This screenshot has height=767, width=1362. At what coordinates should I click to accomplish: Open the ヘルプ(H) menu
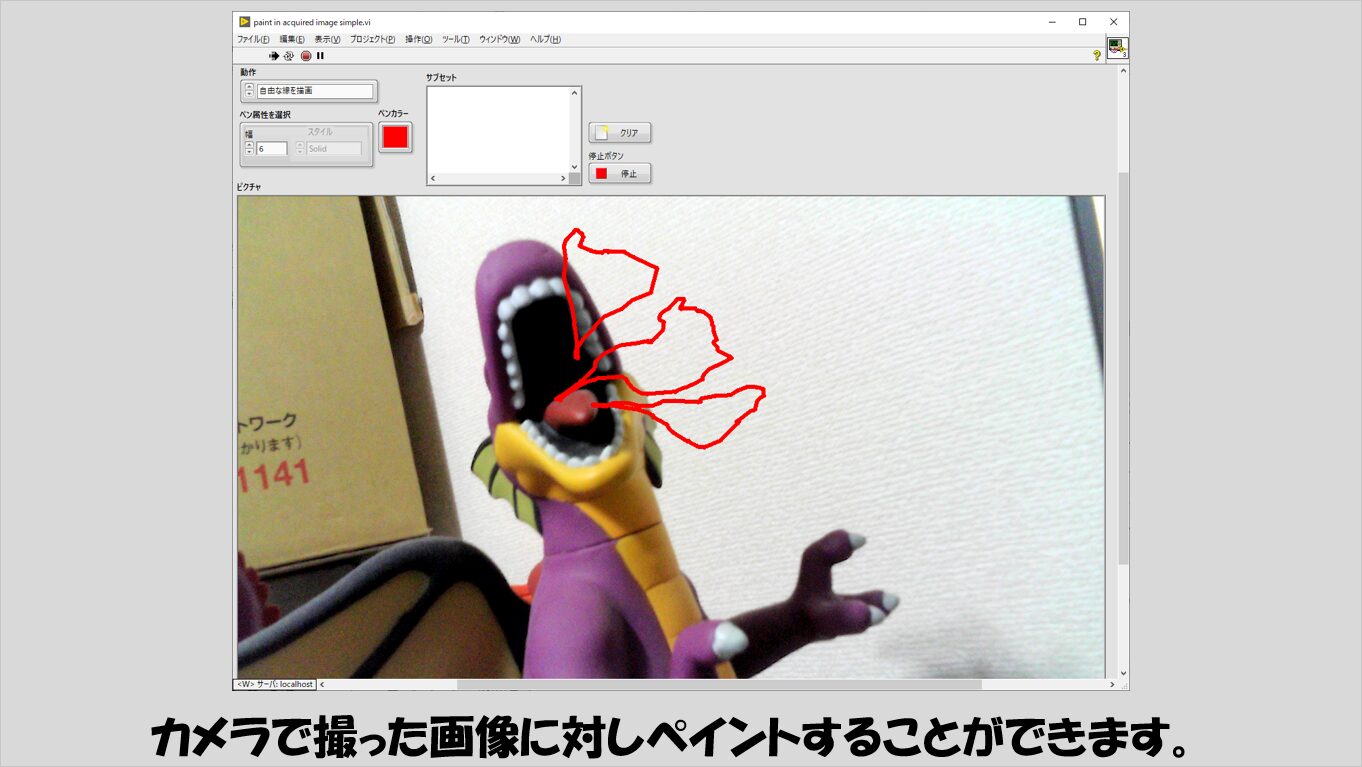click(545, 39)
